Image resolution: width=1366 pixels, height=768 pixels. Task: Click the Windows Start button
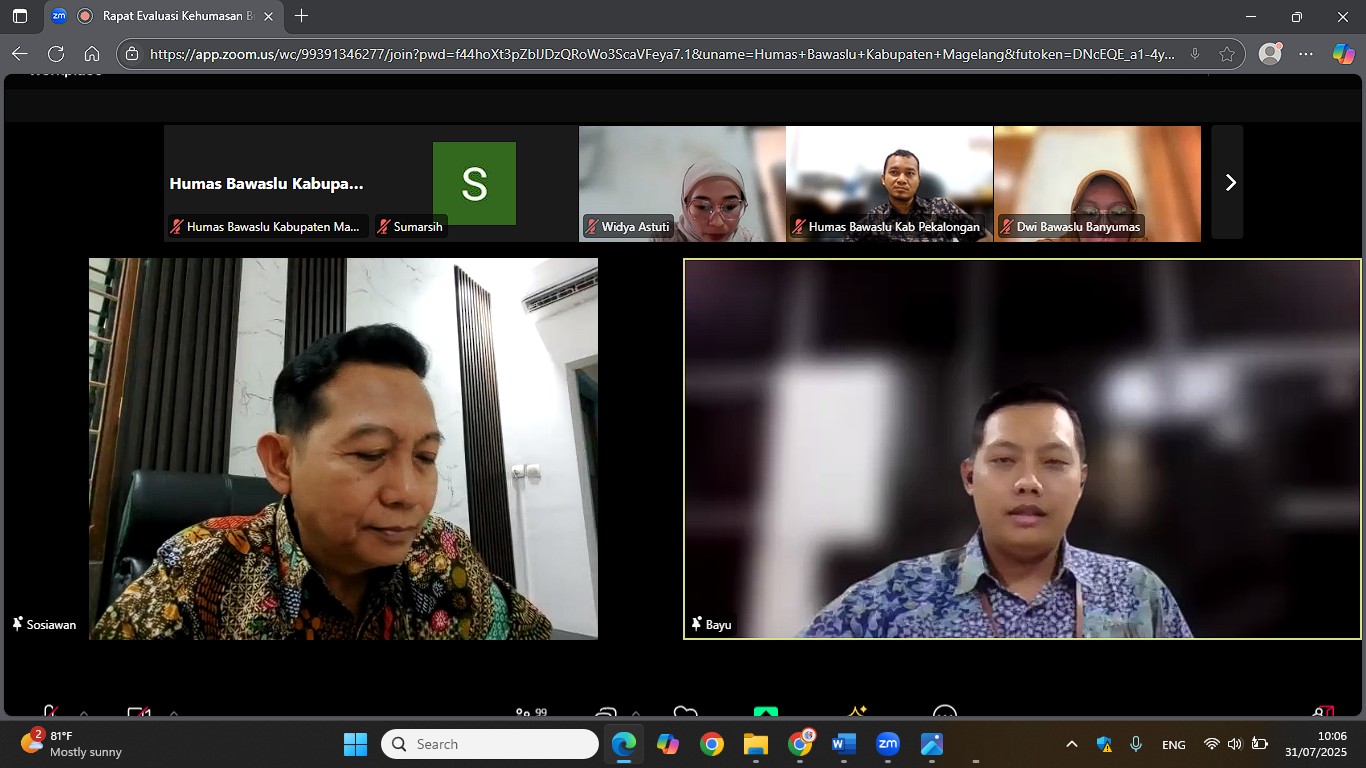point(355,744)
